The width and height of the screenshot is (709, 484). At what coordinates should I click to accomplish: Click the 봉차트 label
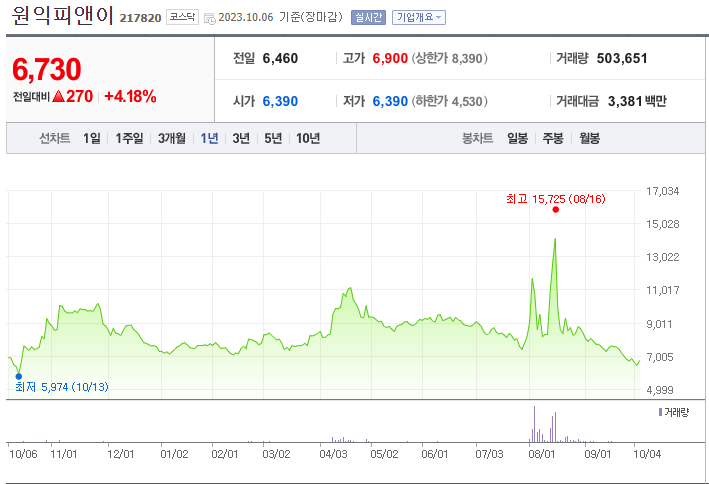coord(477,138)
